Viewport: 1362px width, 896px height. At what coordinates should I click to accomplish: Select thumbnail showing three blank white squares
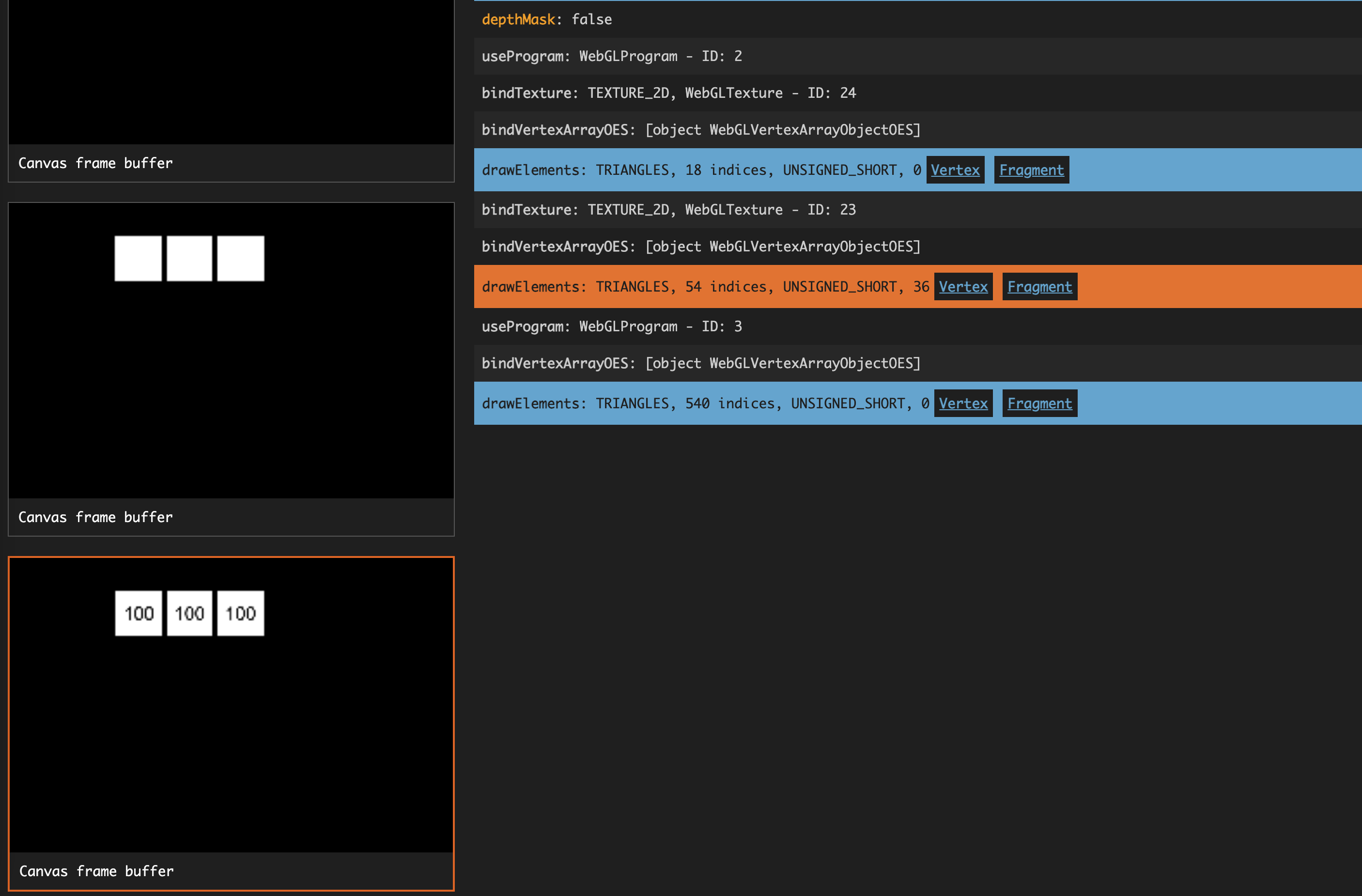tap(231, 350)
